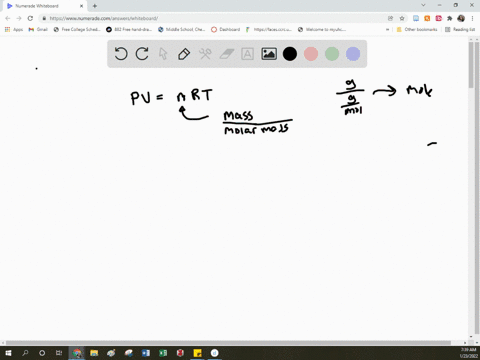The width and height of the screenshot is (480, 360).
Task: Open File Explorer from taskbar
Action: [x=94, y=353]
